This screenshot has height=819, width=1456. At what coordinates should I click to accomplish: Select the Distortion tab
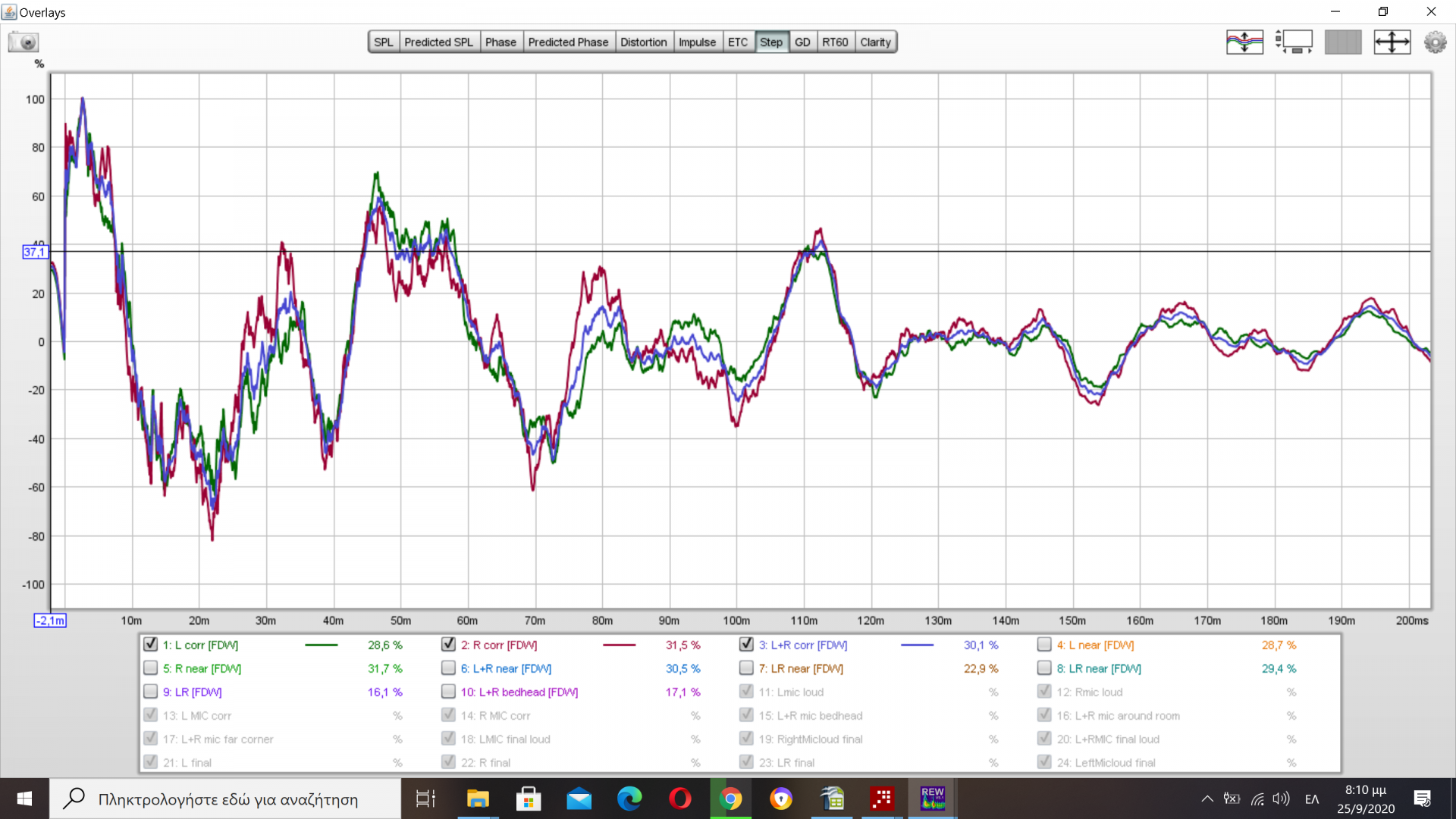(643, 42)
